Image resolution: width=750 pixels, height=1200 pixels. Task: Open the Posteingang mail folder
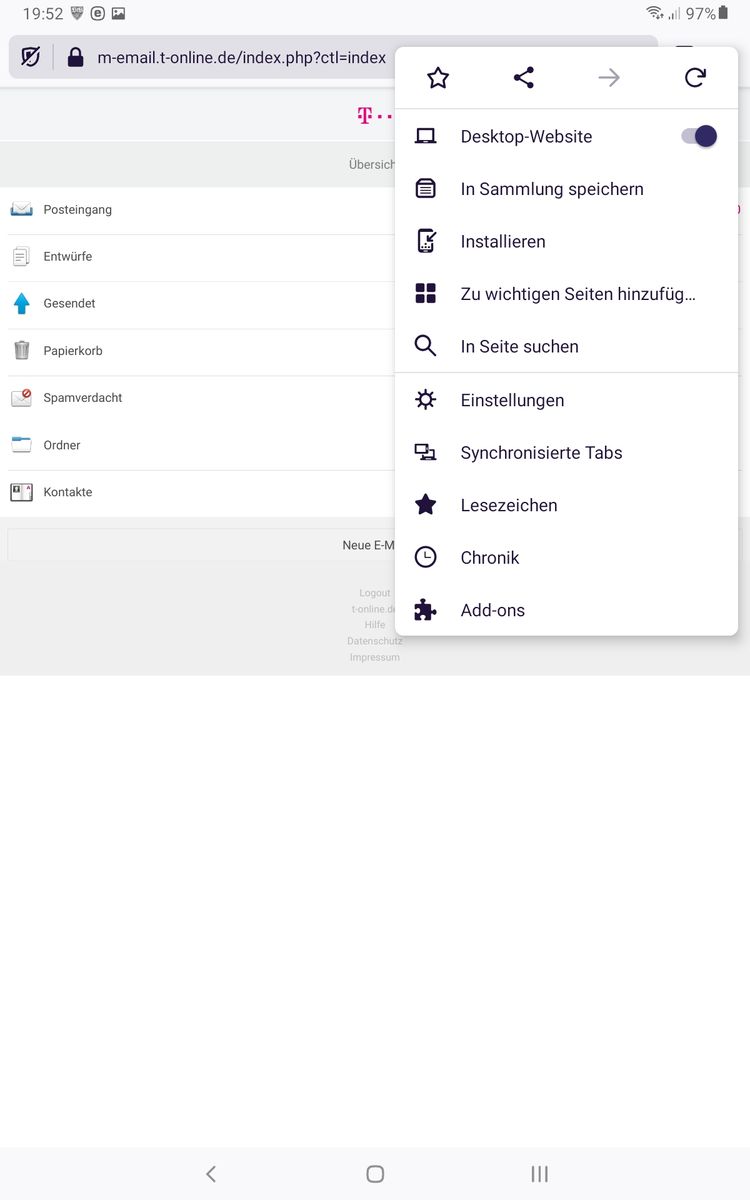tap(78, 210)
